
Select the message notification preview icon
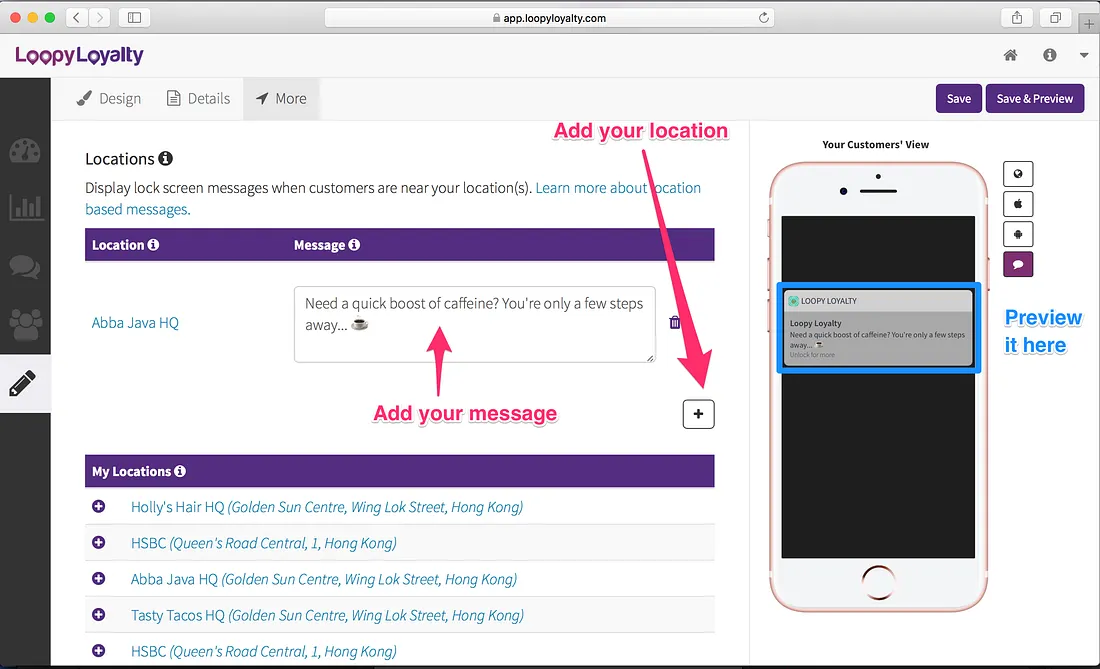1018,264
